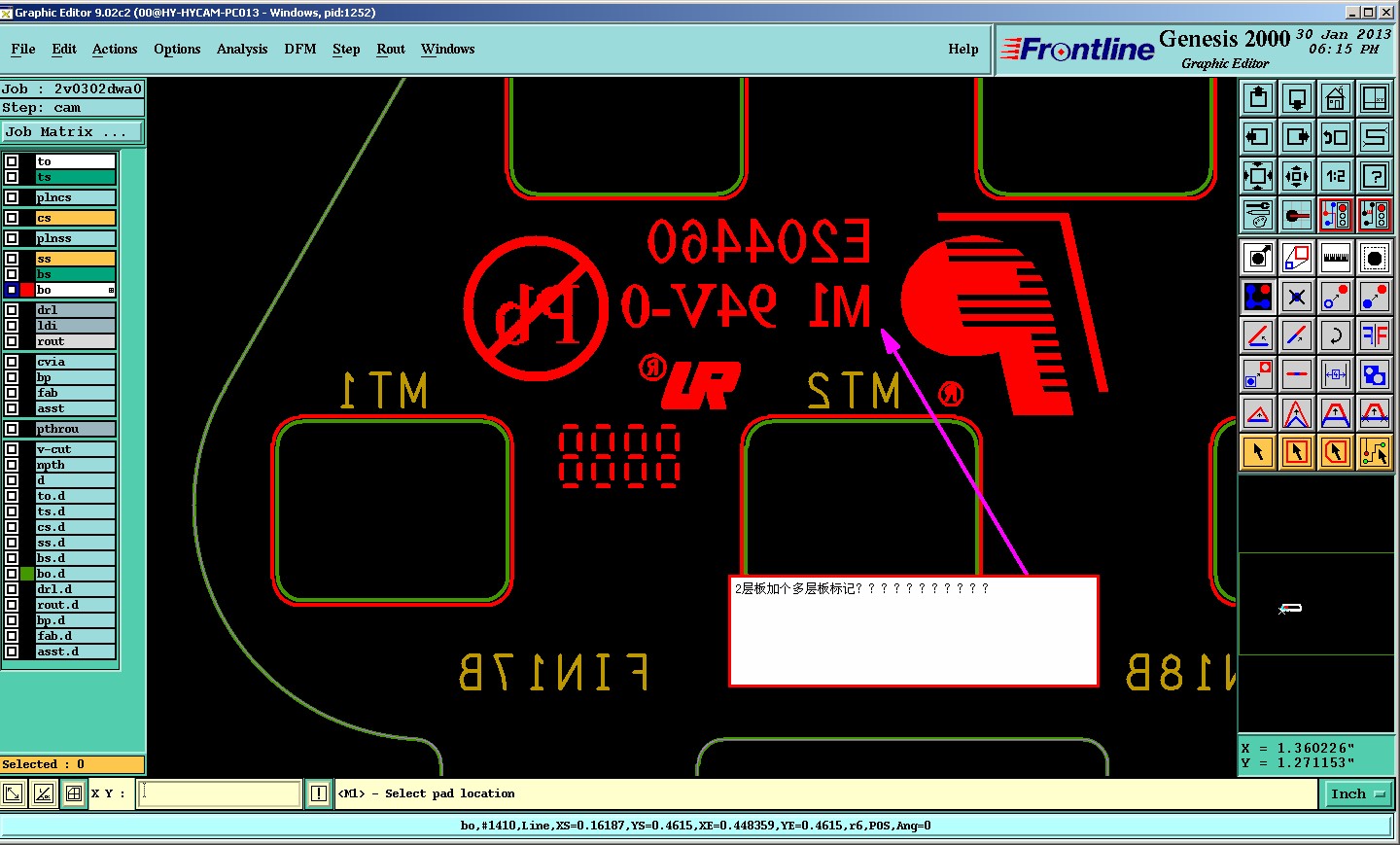This screenshot has height=845, width=1400.
Task: Toggle the checkbox for layer drl
Action: [12, 310]
